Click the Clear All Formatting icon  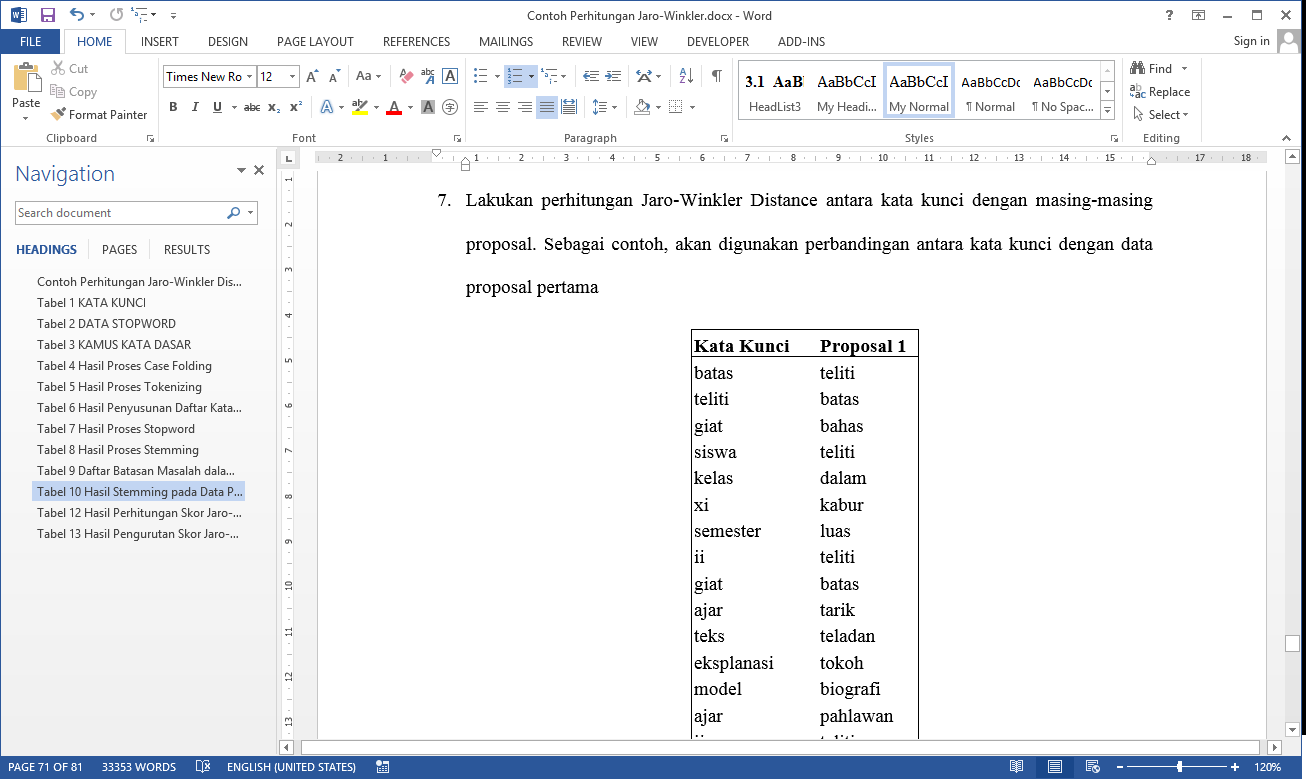click(x=406, y=76)
